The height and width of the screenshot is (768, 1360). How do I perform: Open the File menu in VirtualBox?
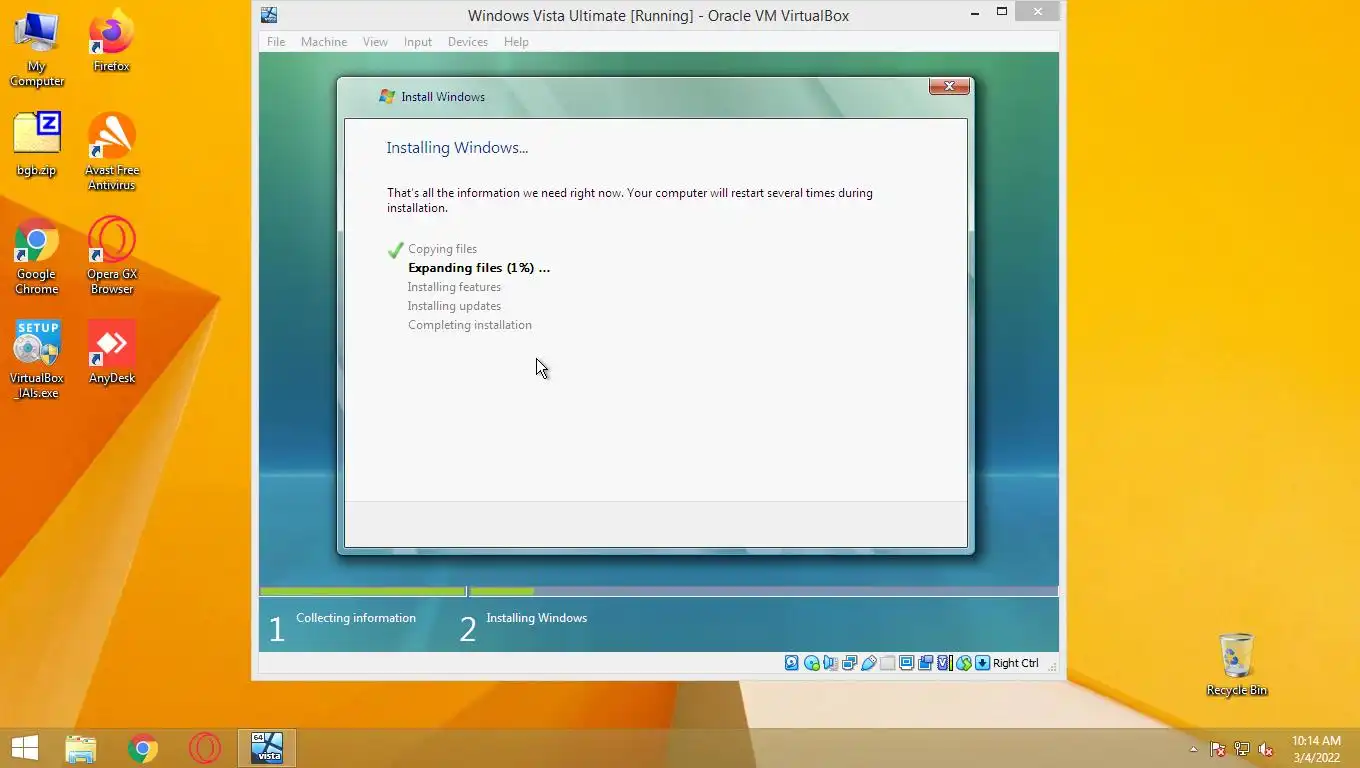276,42
